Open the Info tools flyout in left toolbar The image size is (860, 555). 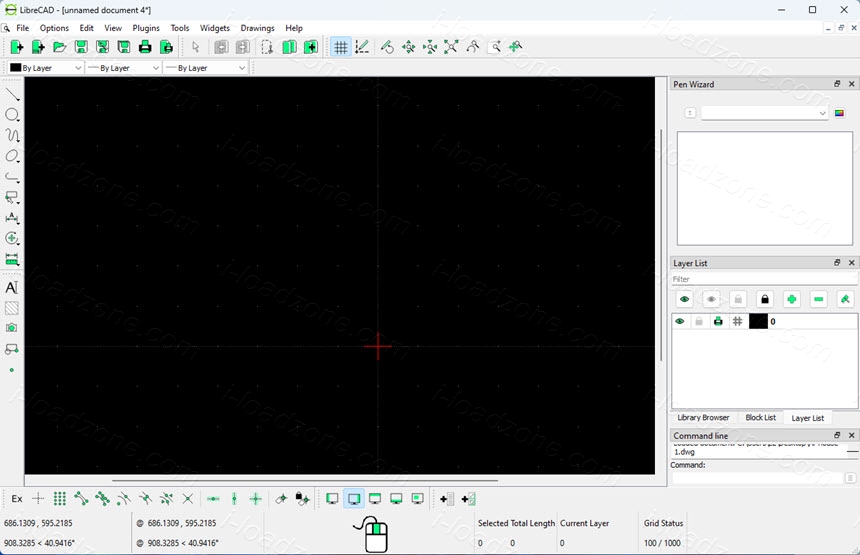click(12, 259)
